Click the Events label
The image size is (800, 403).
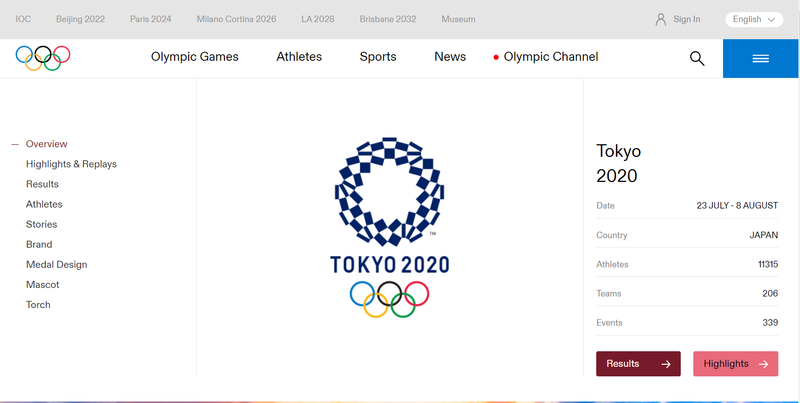pos(609,322)
